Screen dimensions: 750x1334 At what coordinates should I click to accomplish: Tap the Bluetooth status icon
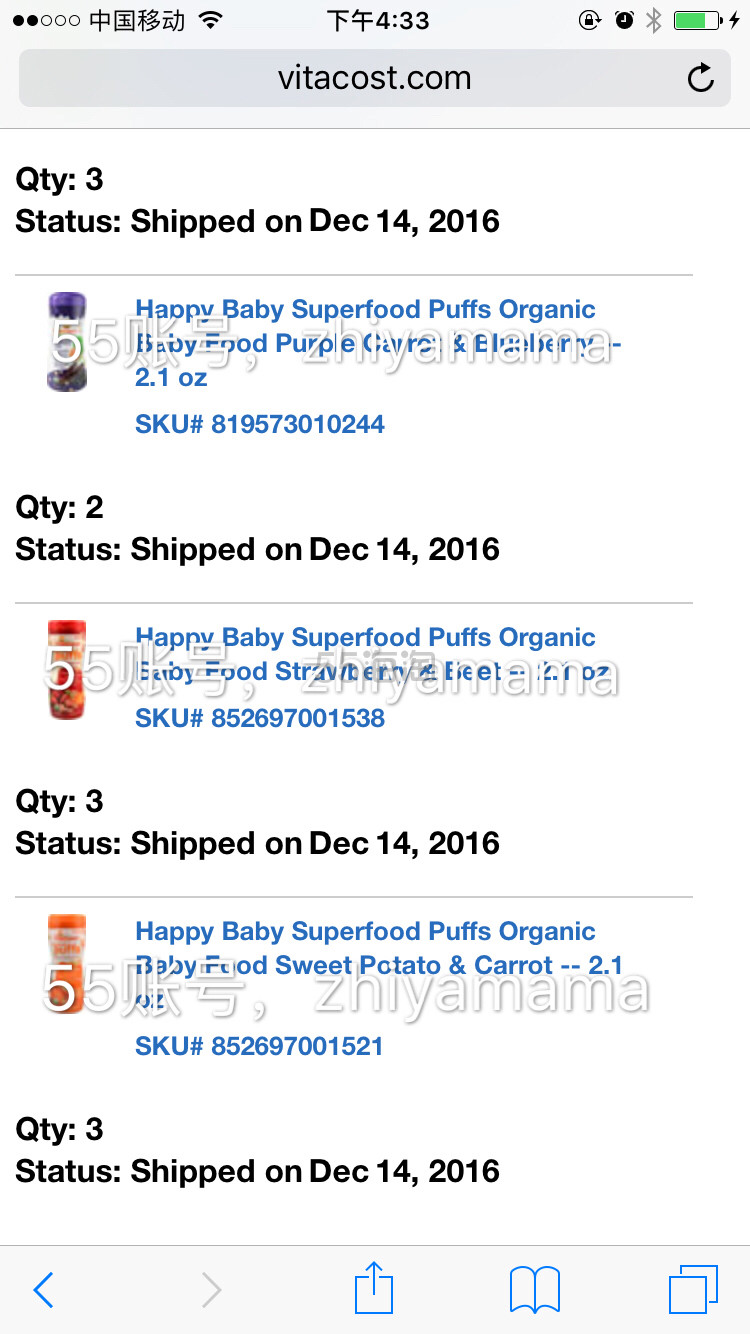(653, 20)
